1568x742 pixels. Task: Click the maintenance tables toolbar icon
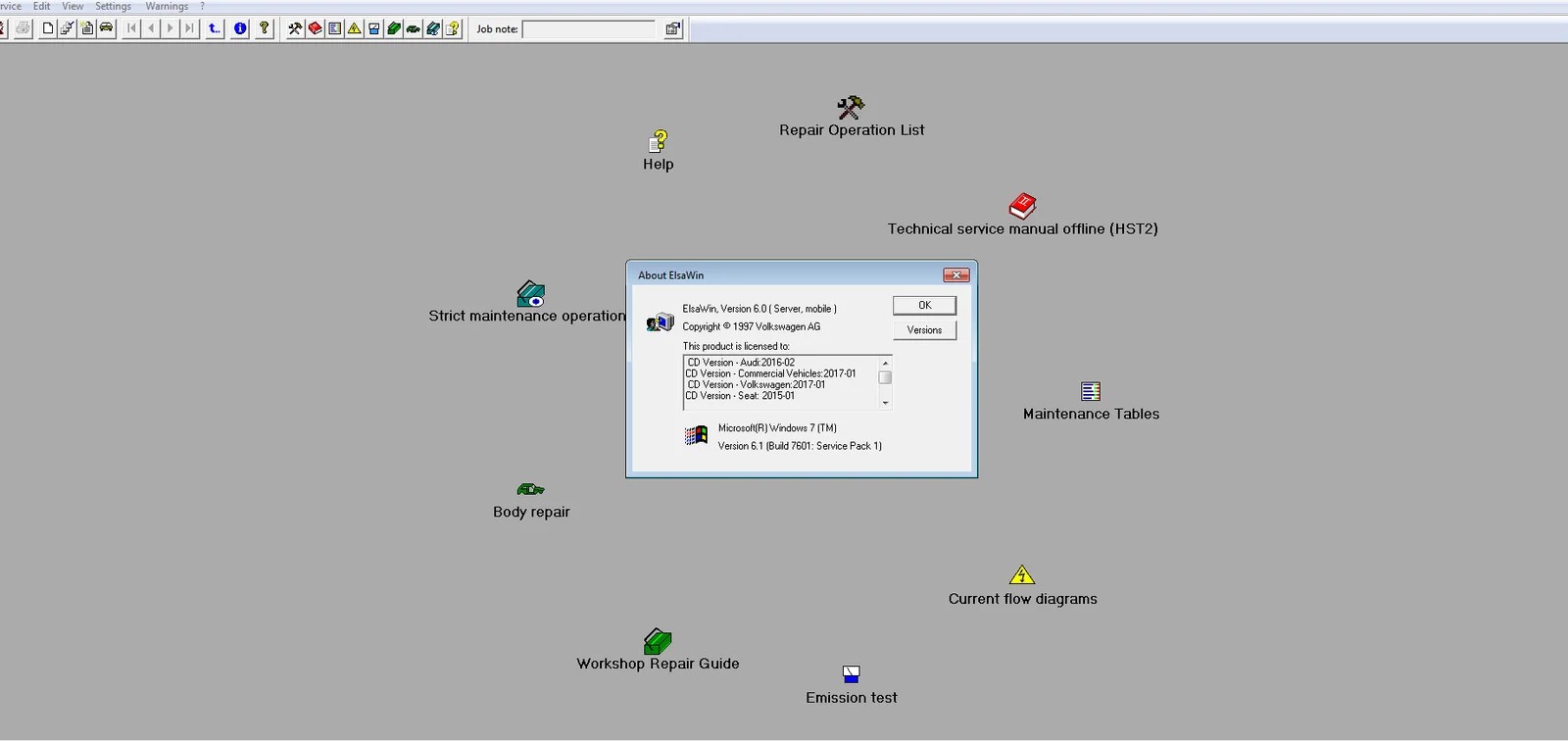334,28
